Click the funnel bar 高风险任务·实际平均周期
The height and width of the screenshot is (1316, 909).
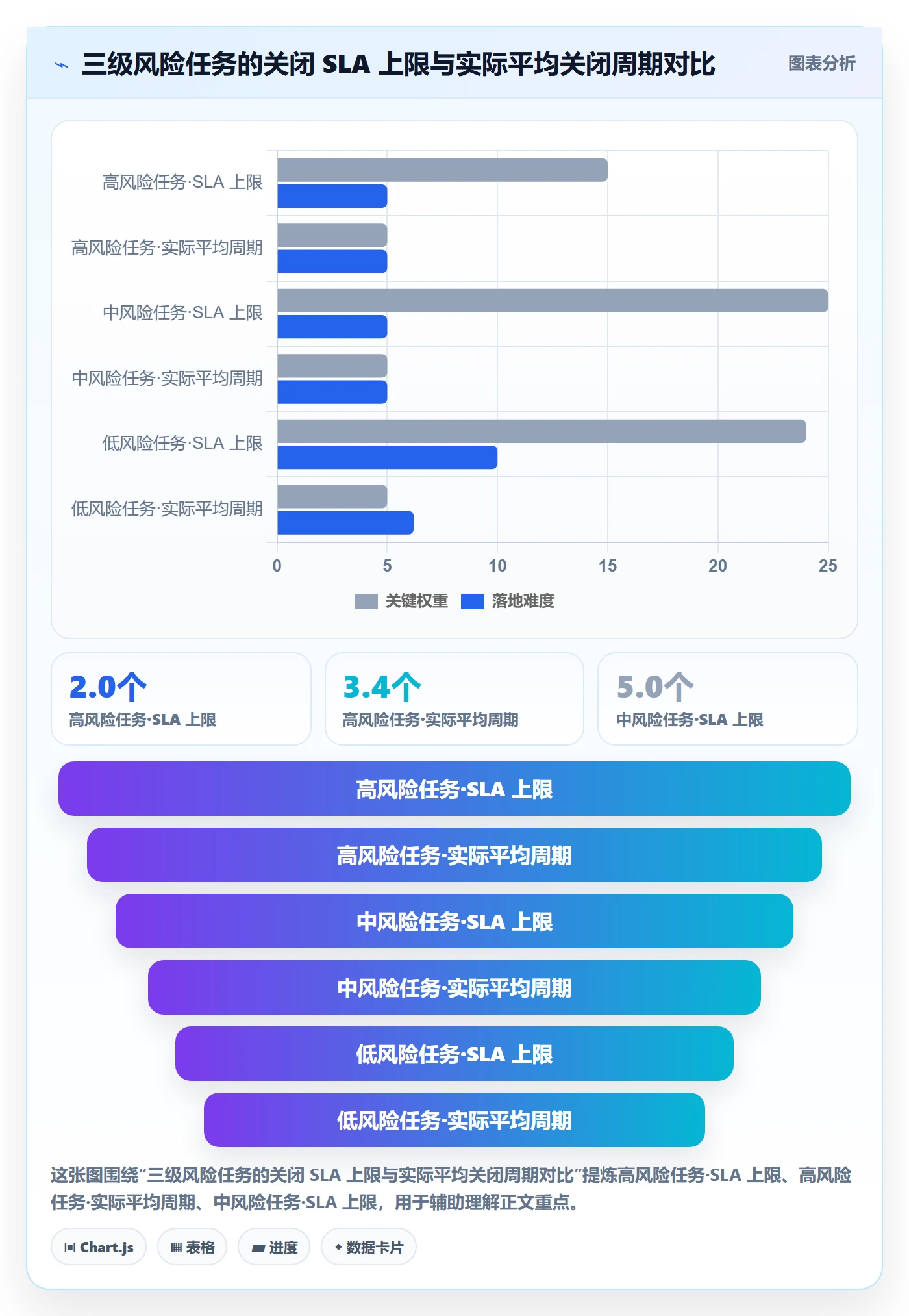[x=454, y=855]
